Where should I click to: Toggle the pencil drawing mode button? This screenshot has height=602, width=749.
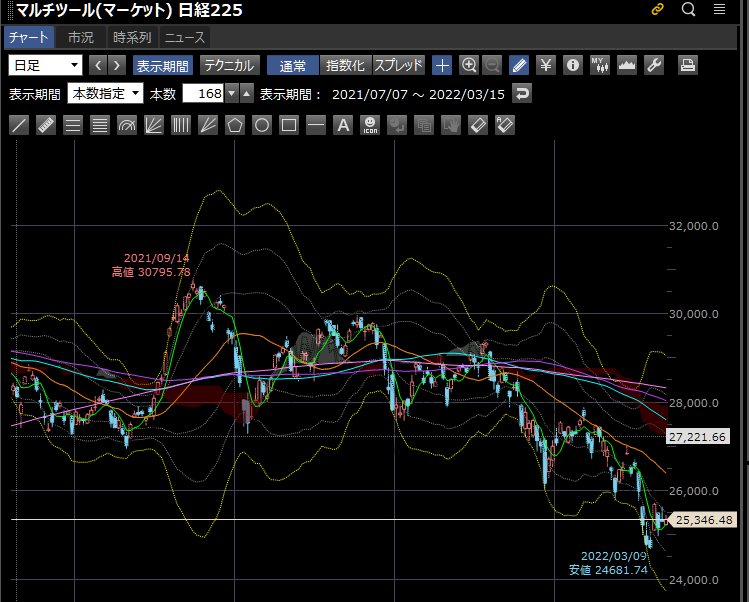(x=518, y=65)
